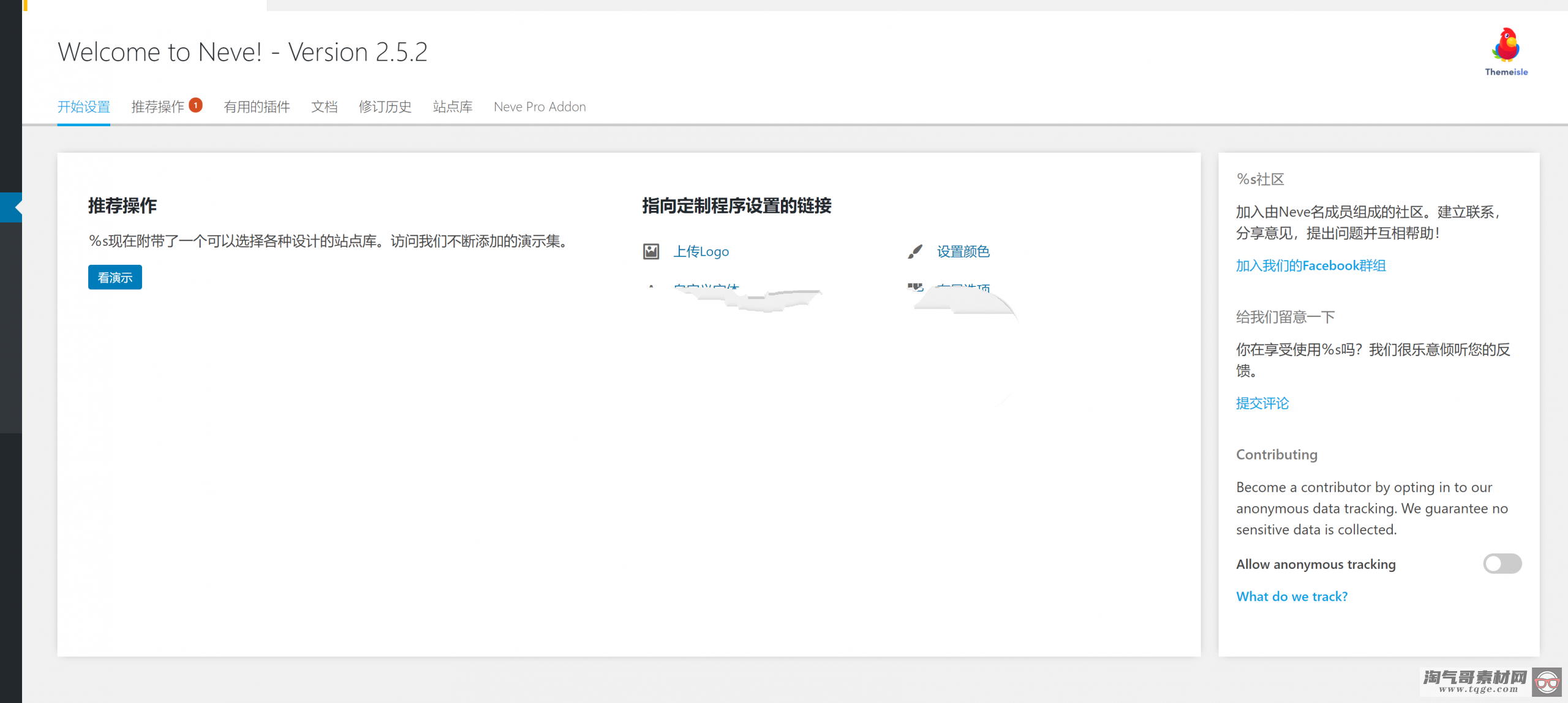
Task: Click the 推荐操作 section heading
Action: pyautogui.click(x=123, y=205)
